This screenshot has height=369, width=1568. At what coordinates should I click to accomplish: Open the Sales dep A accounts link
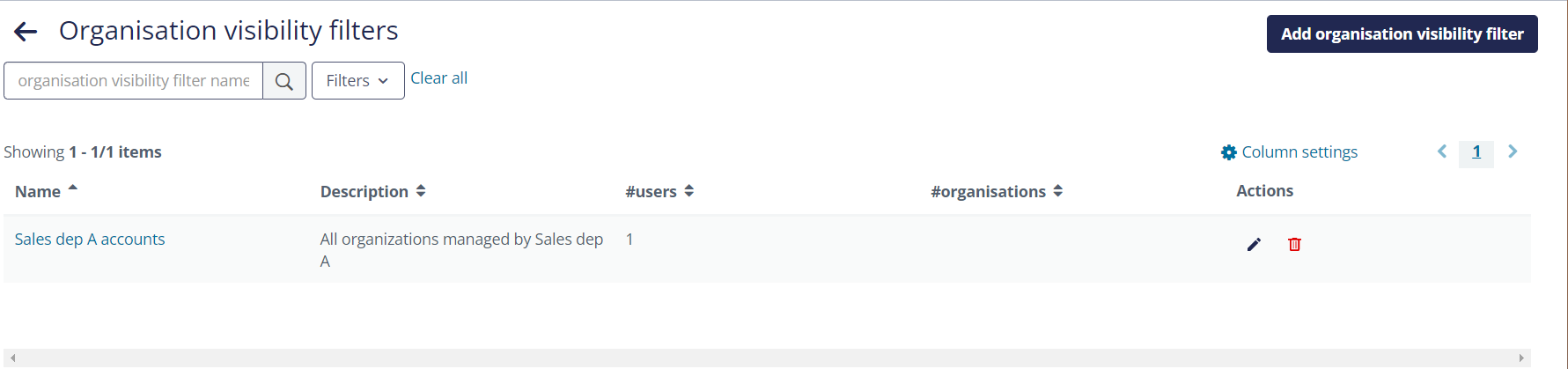click(90, 240)
